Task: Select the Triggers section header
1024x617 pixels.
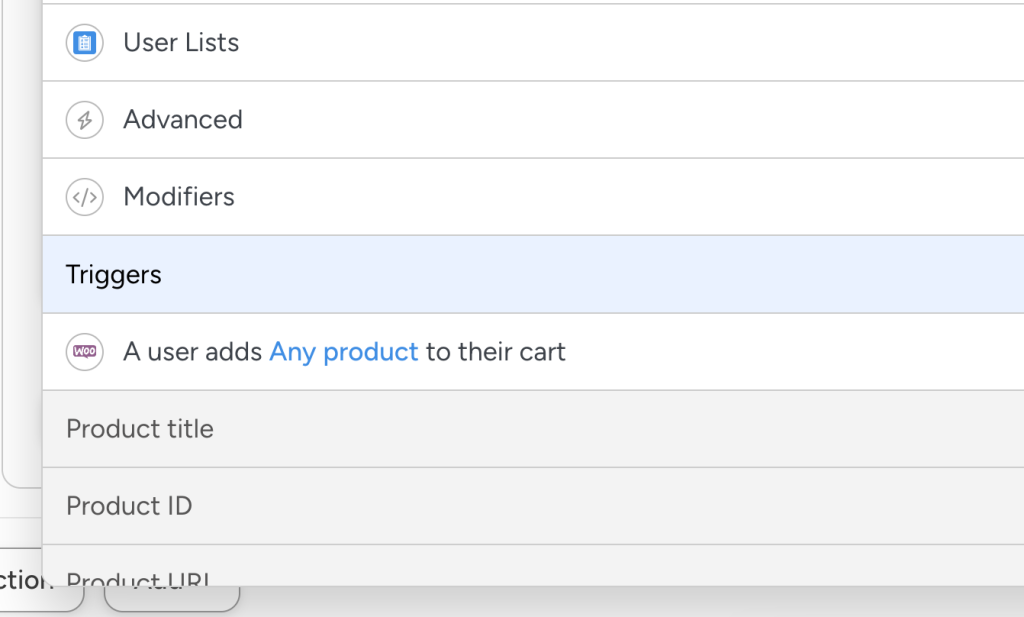Action: (x=114, y=275)
